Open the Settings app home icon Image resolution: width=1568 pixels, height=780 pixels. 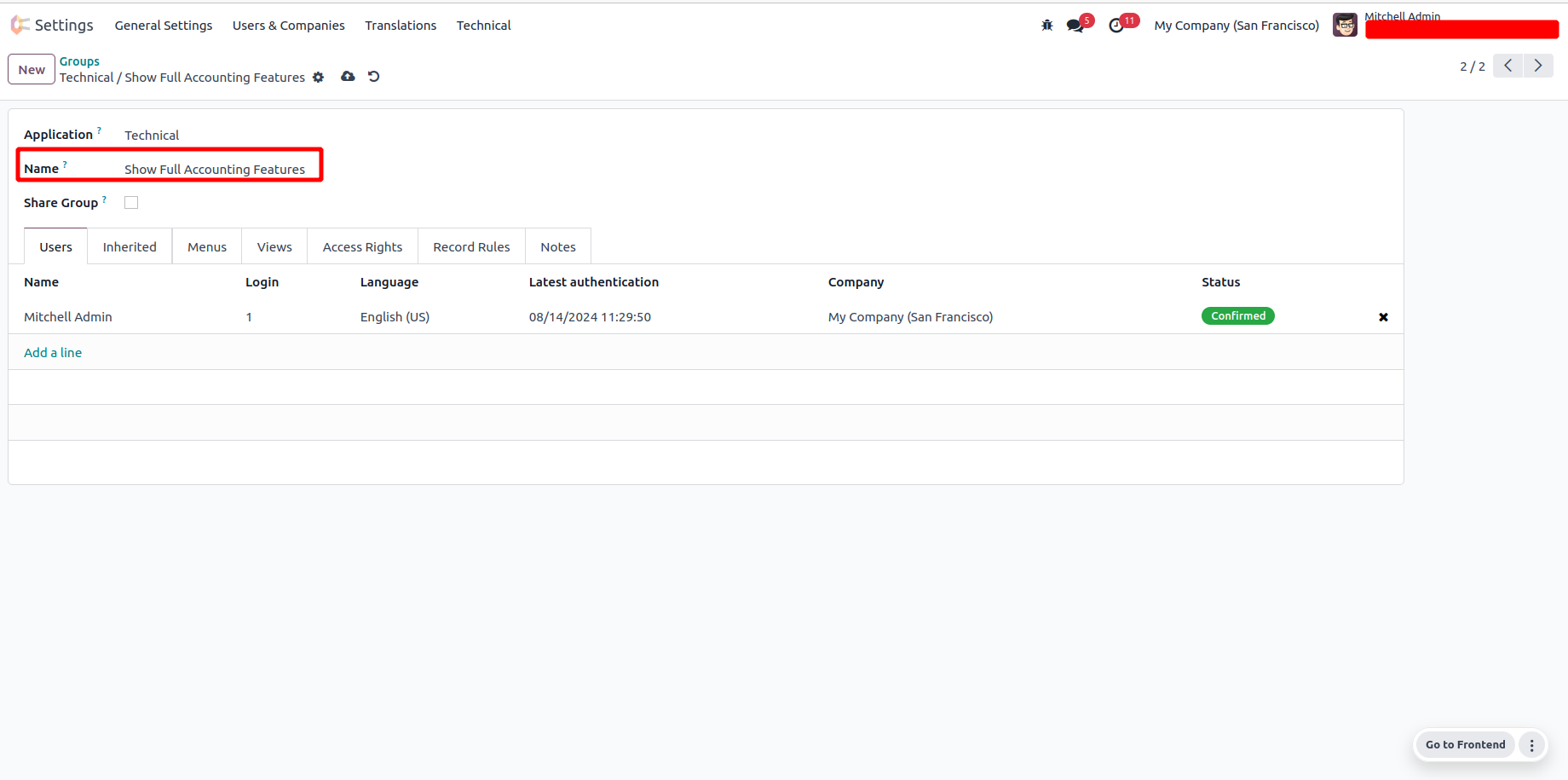(20, 26)
